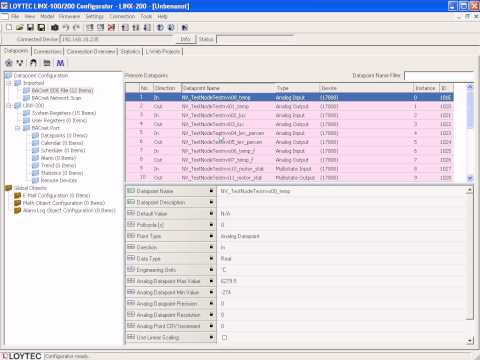Open the Help menu
This screenshot has width=480, height=360.
tap(162, 16)
